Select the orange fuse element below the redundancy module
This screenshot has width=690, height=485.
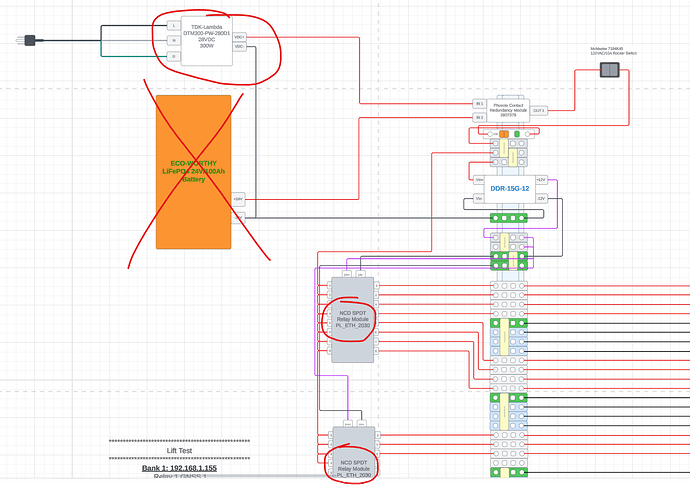pyautogui.click(x=504, y=134)
